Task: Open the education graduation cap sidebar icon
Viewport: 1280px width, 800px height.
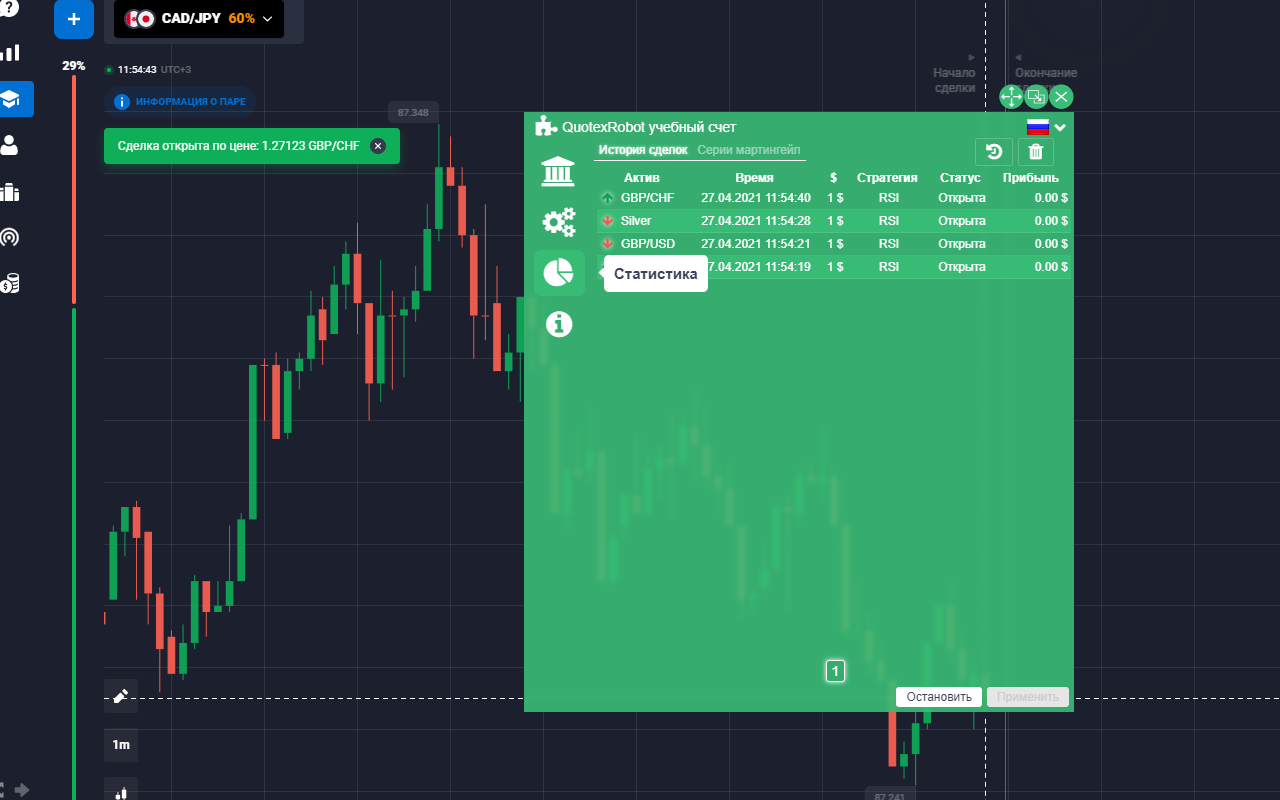Action: [12, 99]
